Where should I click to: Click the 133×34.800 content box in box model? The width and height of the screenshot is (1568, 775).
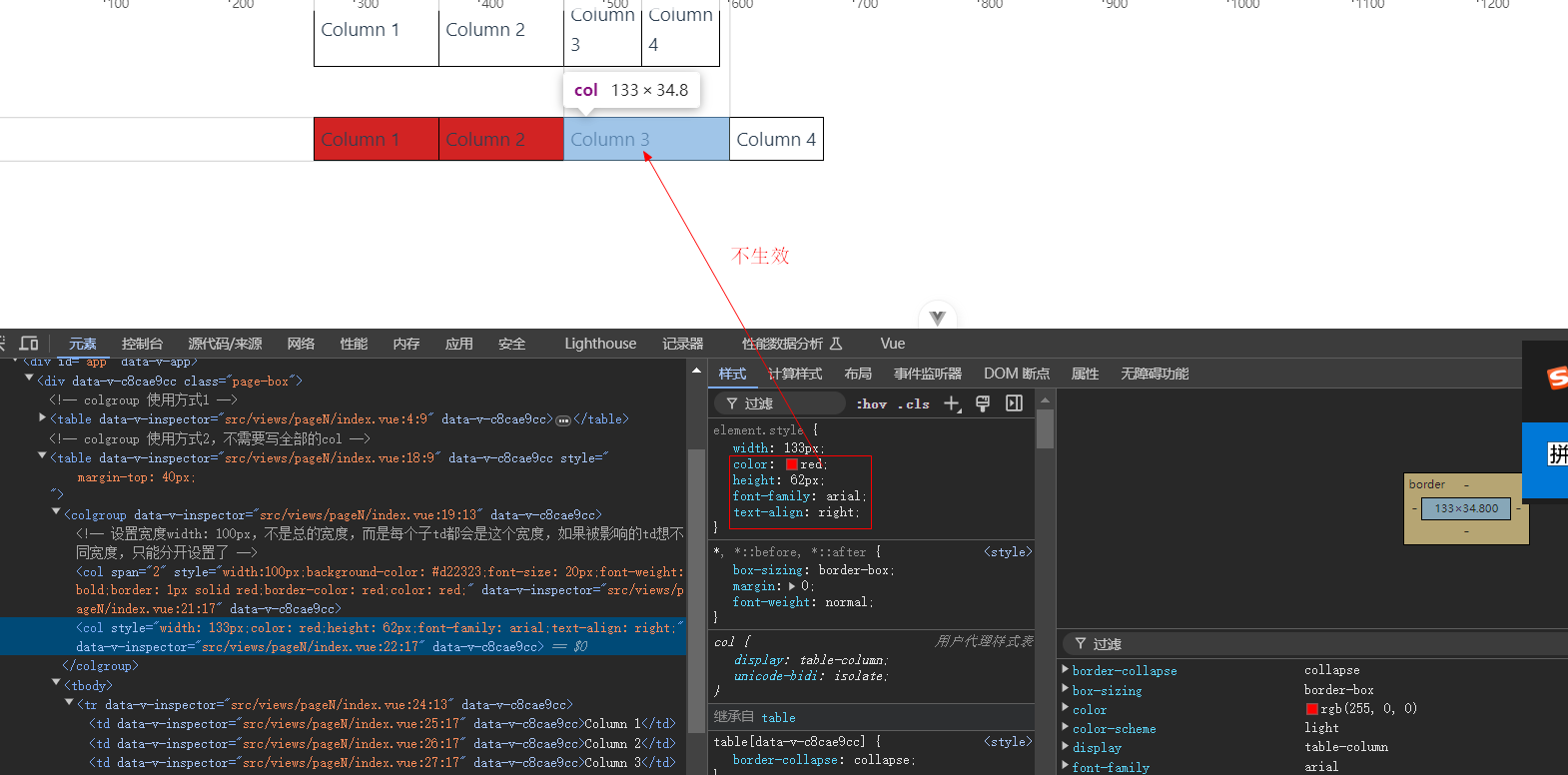pyautogui.click(x=1466, y=508)
